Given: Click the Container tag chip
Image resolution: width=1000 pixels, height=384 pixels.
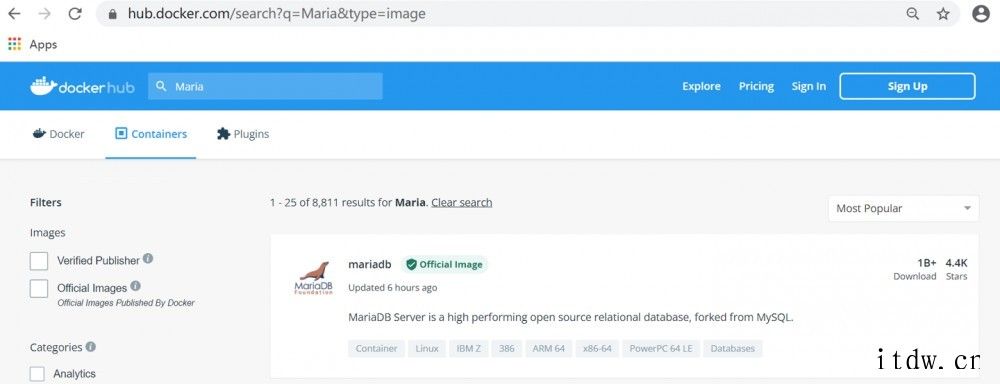Looking at the screenshot, I should click(376, 349).
